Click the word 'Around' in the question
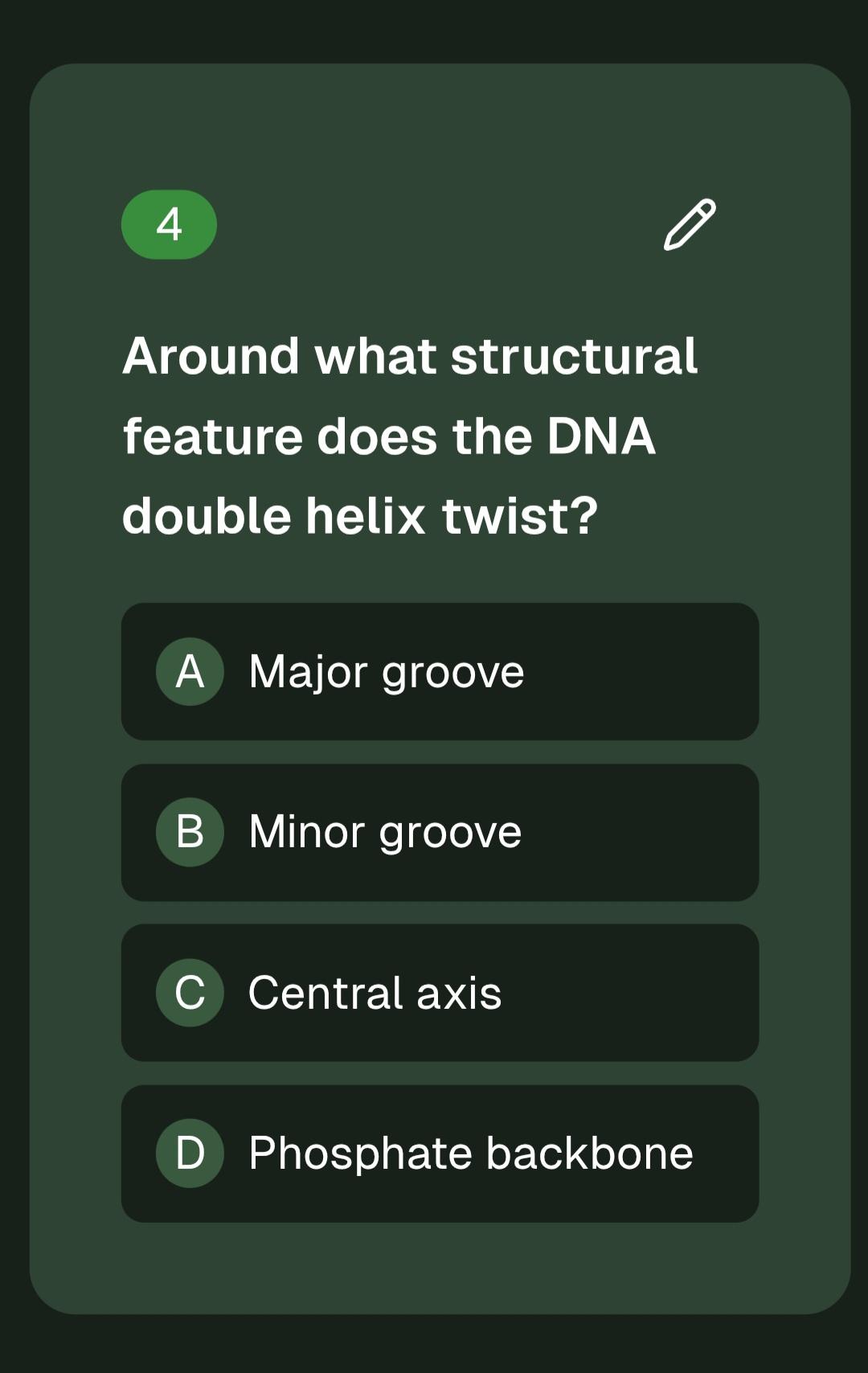The image size is (868, 1373). click(x=211, y=356)
